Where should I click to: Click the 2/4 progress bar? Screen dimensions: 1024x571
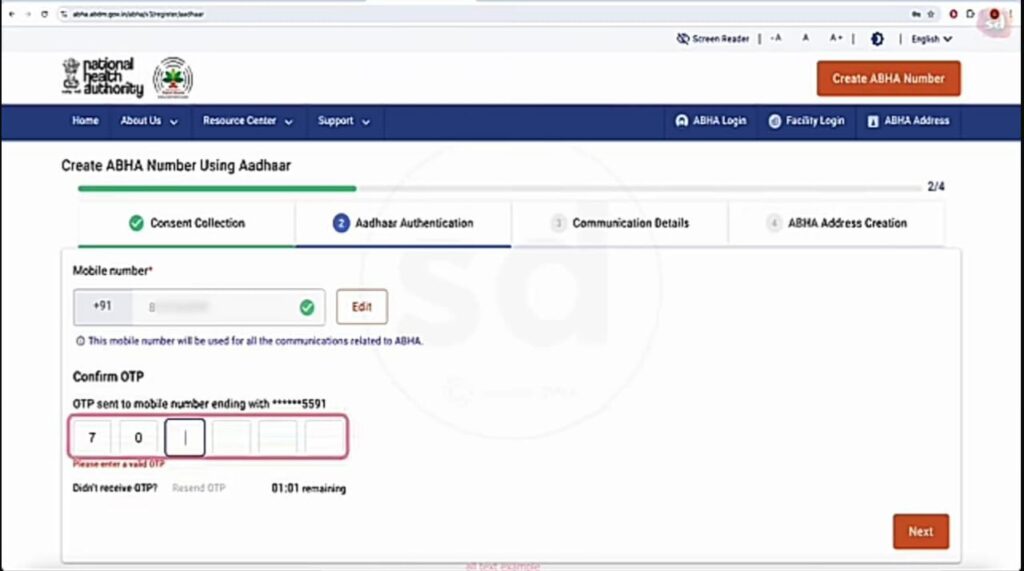point(499,188)
